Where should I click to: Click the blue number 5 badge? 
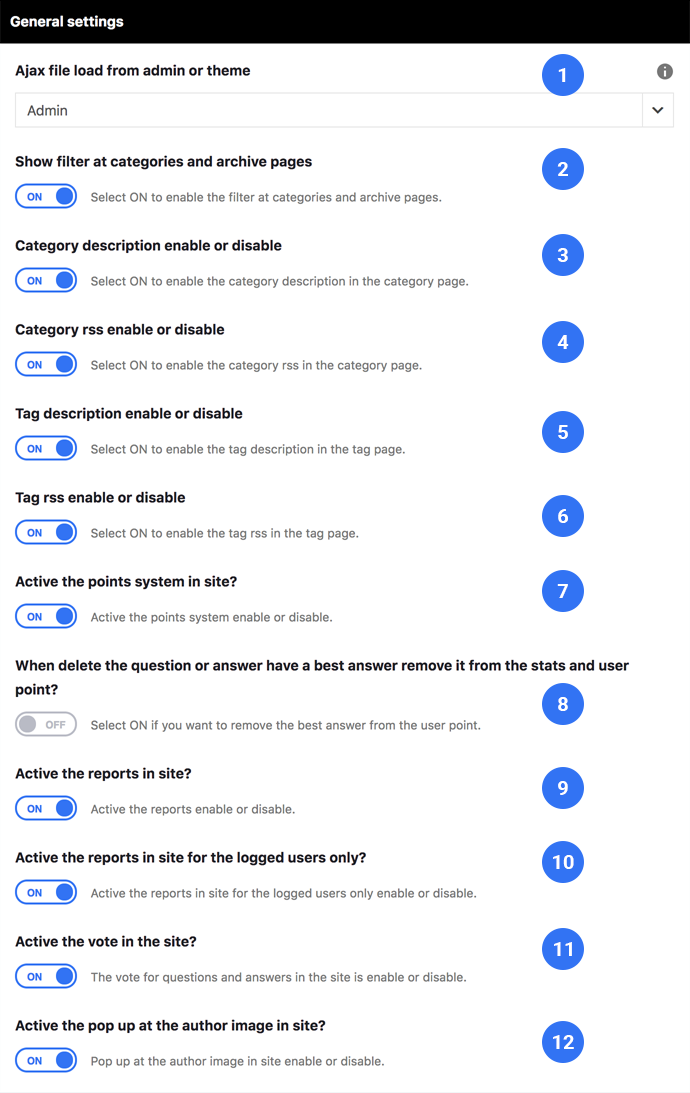click(562, 432)
